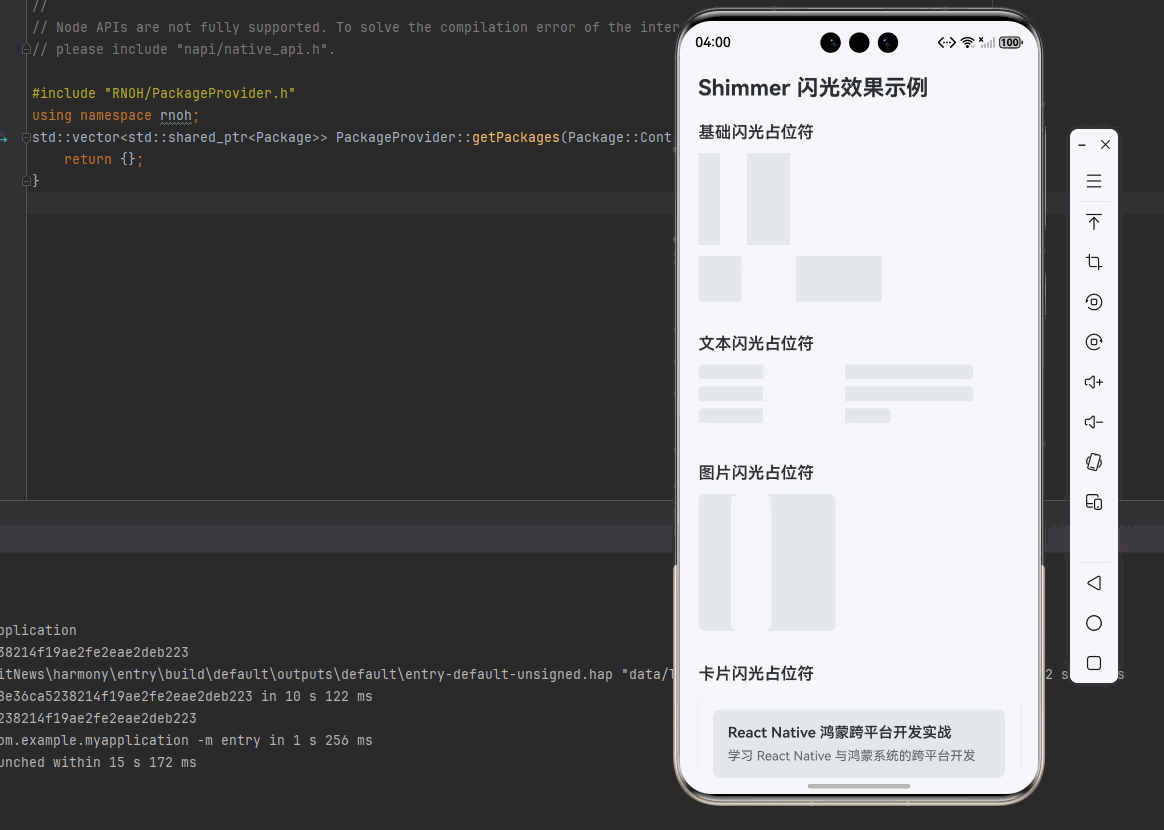Click the 'com.example.myapplication -m entry' log line
1164x830 pixels.
click(186, 740)
